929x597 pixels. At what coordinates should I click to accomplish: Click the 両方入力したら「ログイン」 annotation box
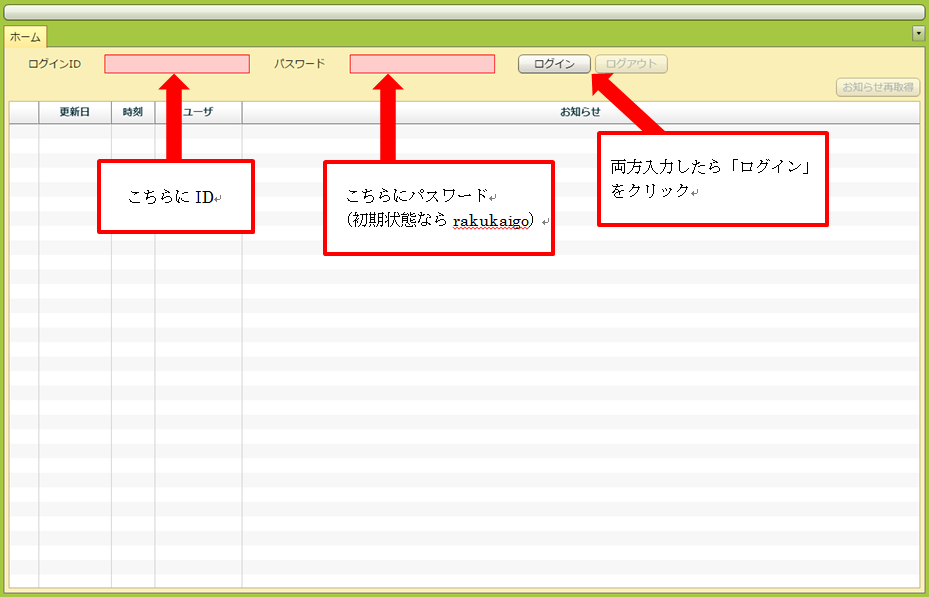[712, 179]
